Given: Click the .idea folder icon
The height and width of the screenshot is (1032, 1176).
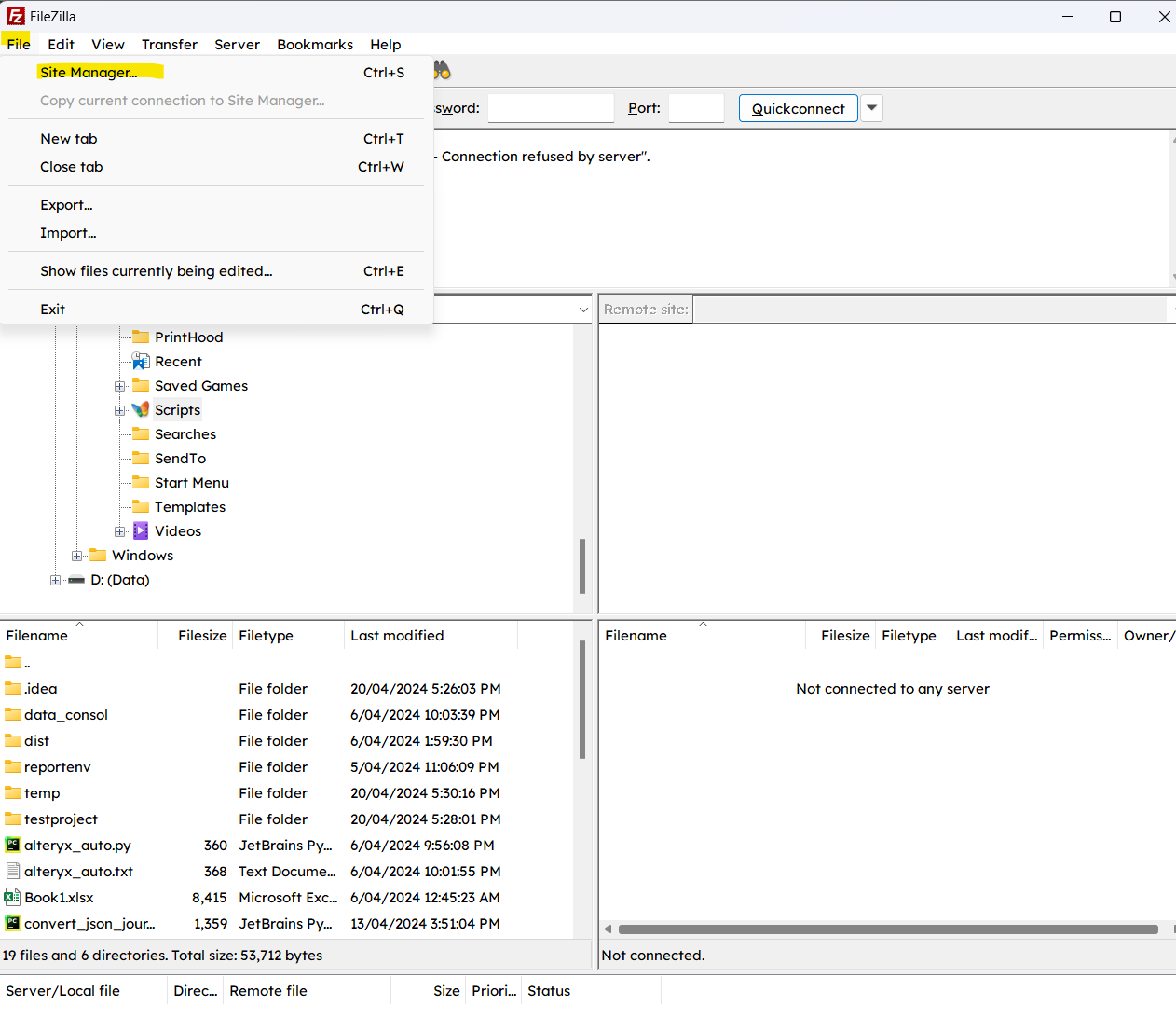Looking at the screenshot, I should click(x=12, y=689).
